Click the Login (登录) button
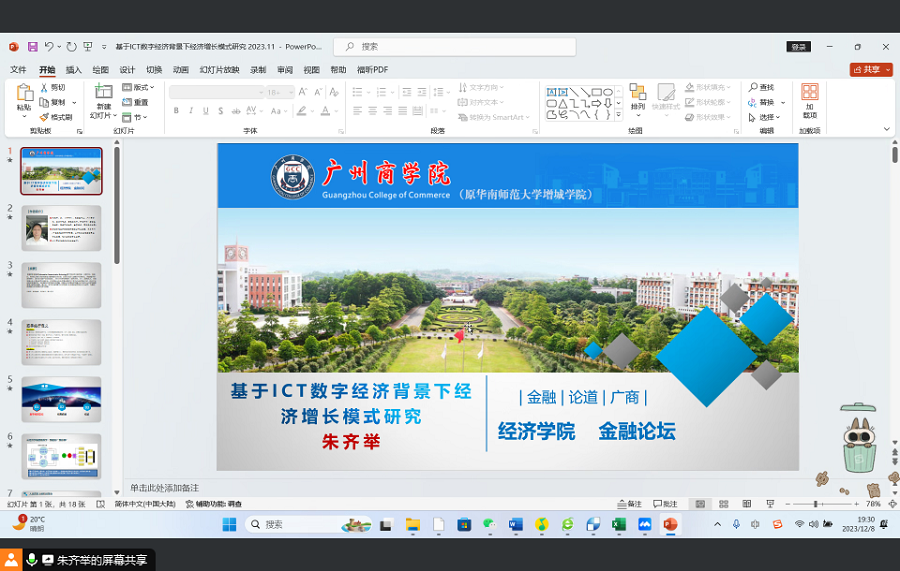This screenshot has height=571, width=900. click(798, 47)
